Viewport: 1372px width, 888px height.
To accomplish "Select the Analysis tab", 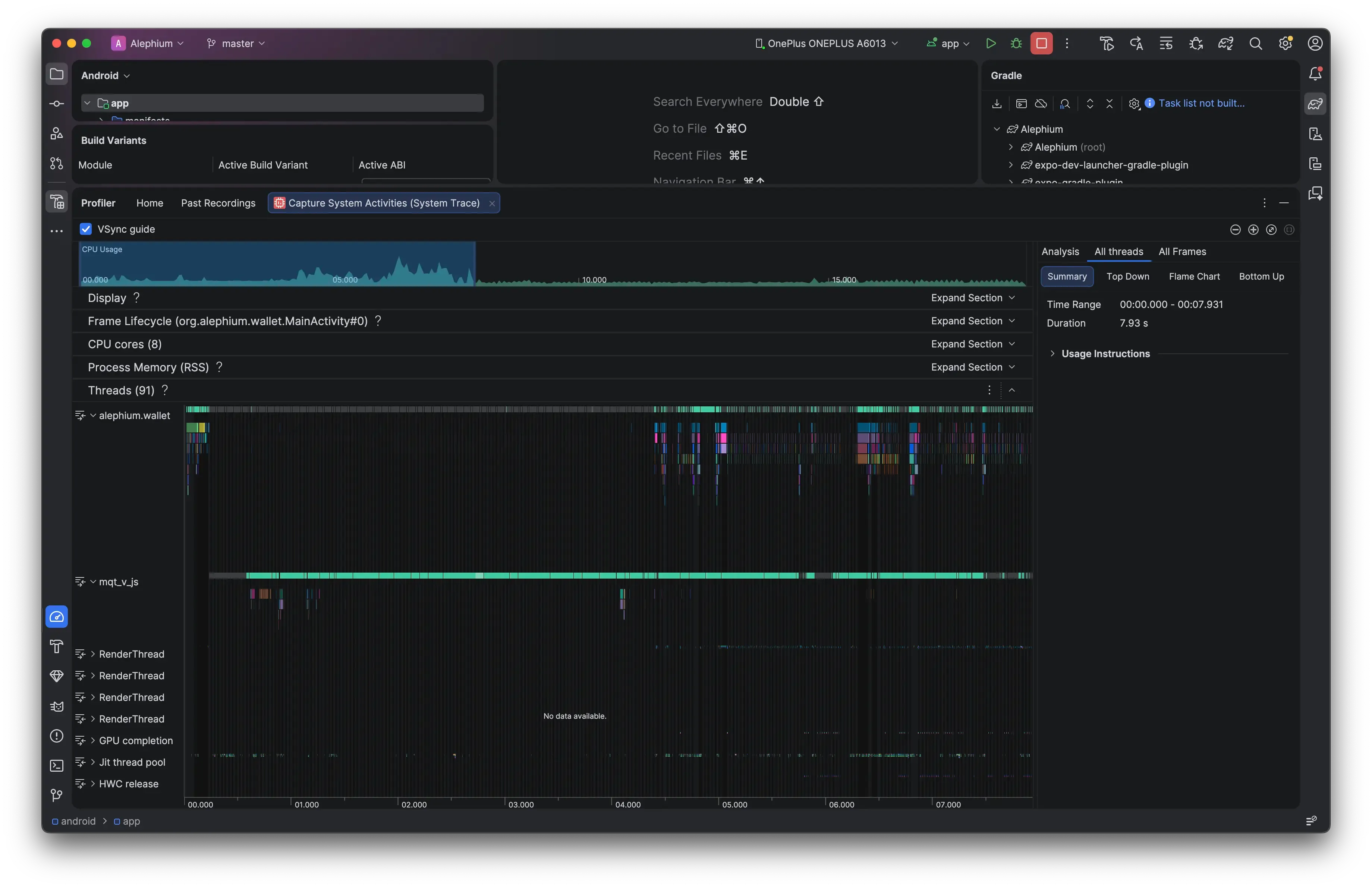I will coord(1060,251).
